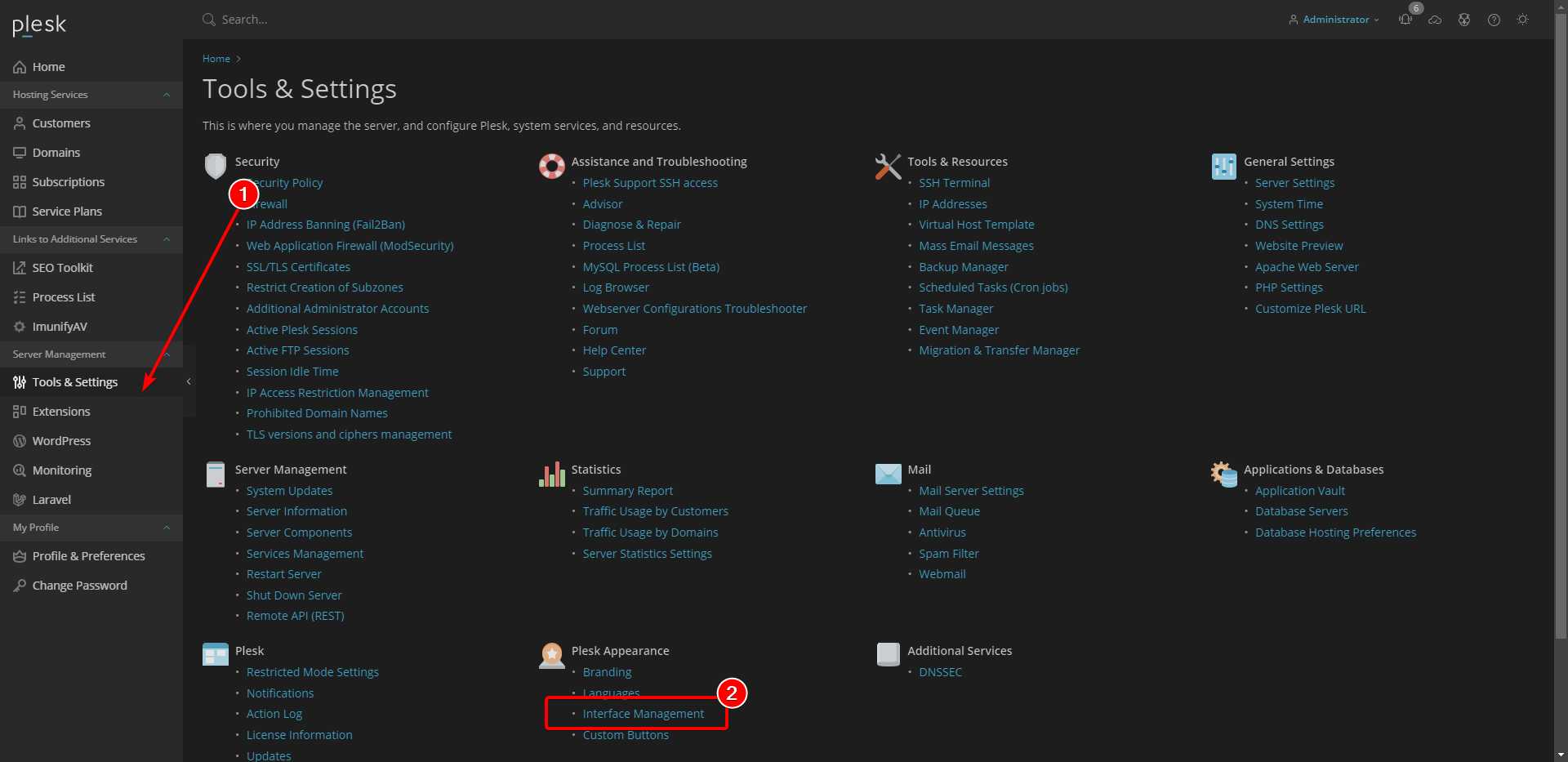Open the notifications bell icon
Image resolution: width=1568 pixels, height=762 pixels.
click(x=1405, y=20)
